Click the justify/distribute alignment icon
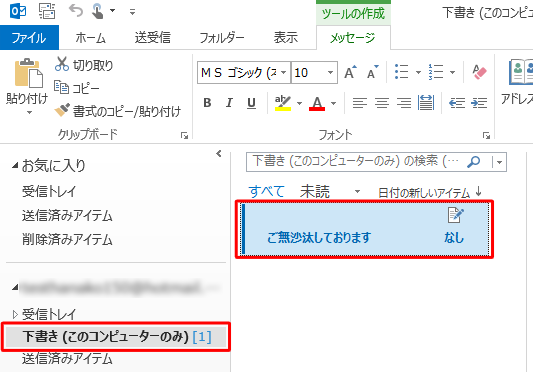Screen dimensions: 533x372 pyautogui.click(x=426, y=103)
